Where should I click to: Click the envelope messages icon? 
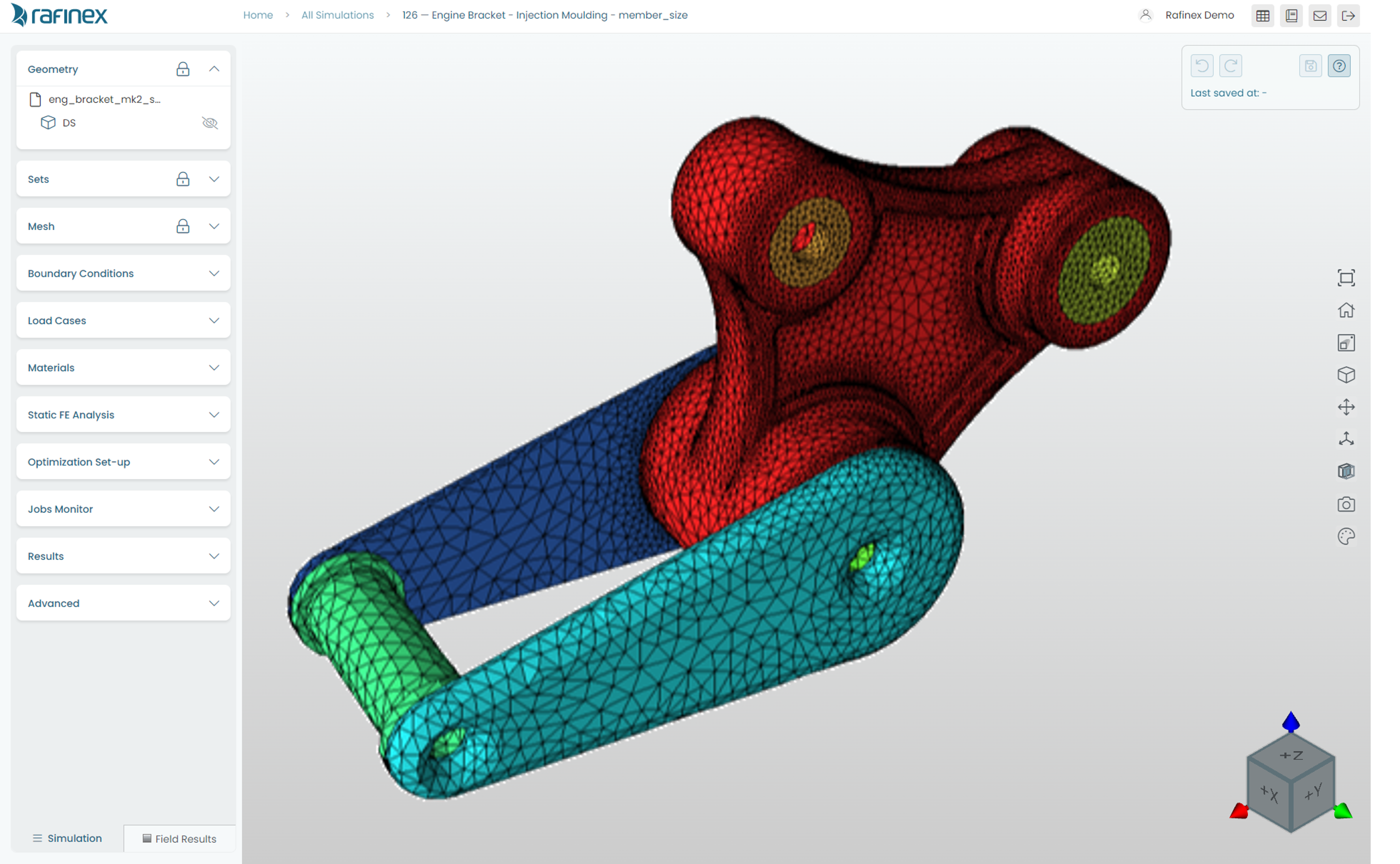point(1319,15)
